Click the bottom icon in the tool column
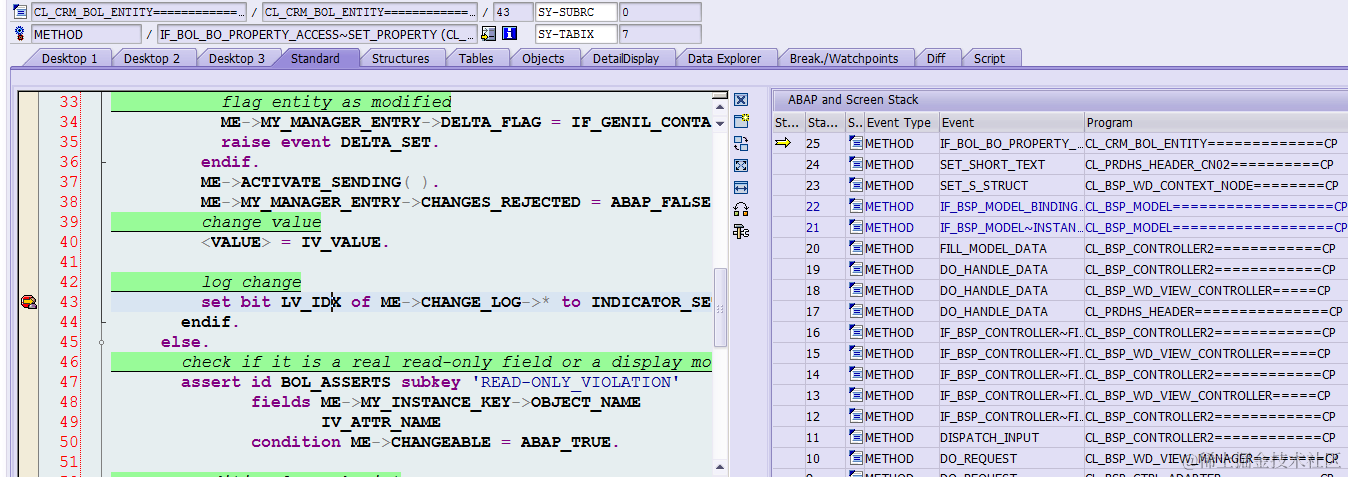The width and height of the screenshot is (1348, 477). [x=741, y=231]
